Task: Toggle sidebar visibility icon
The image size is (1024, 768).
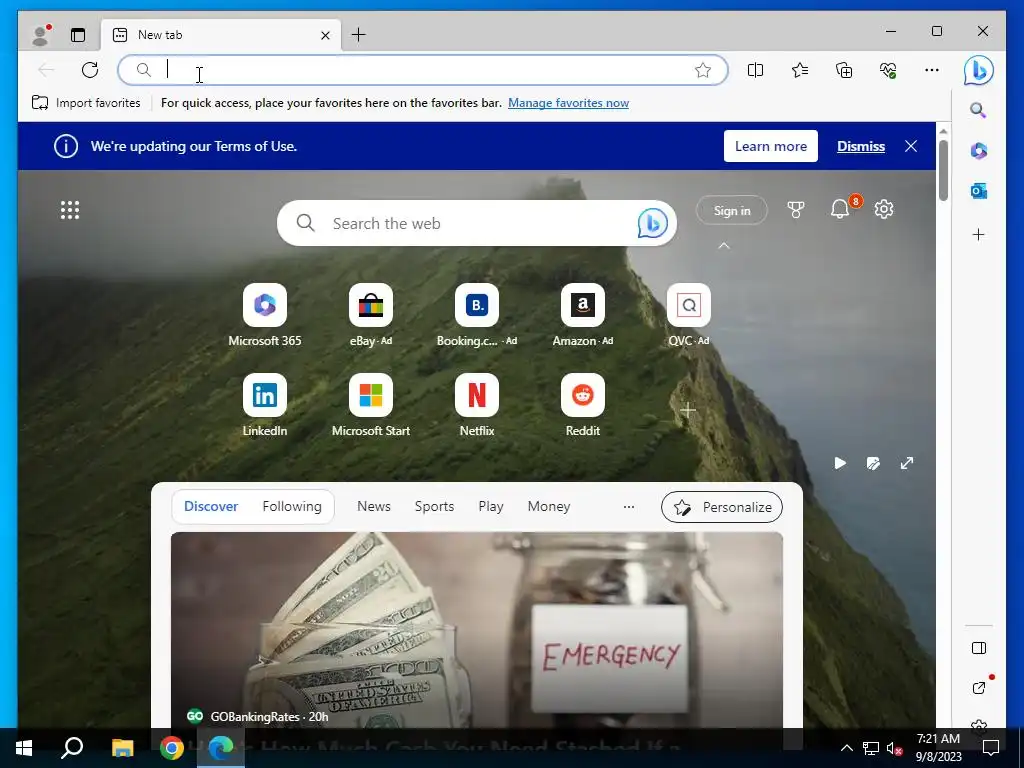Action: (x=978, y=648)
